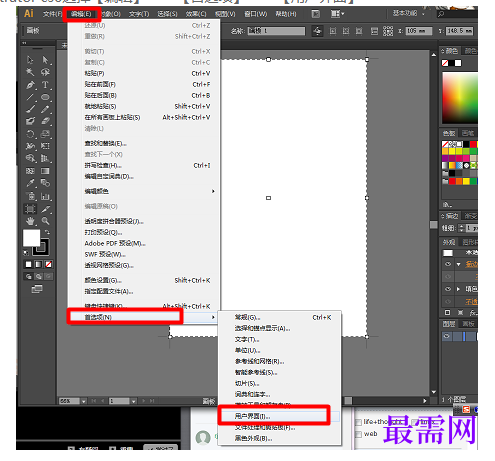The width and height of the screenshot is (495, 461).
Task: Open the artboard number dropdown in status bar
Action: pyautogui.click(x=133, y=401)
